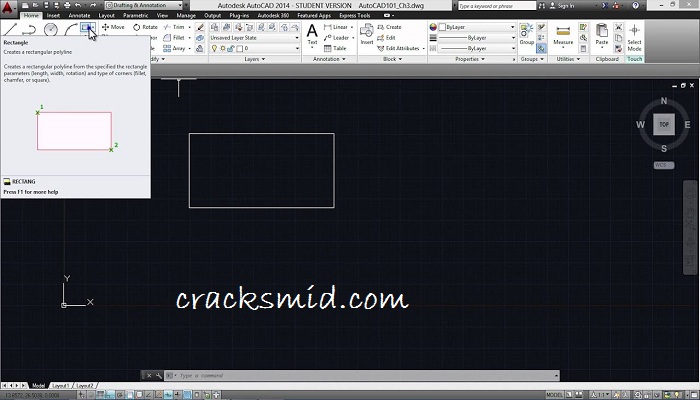Click the Paste button

click(602, 35)
